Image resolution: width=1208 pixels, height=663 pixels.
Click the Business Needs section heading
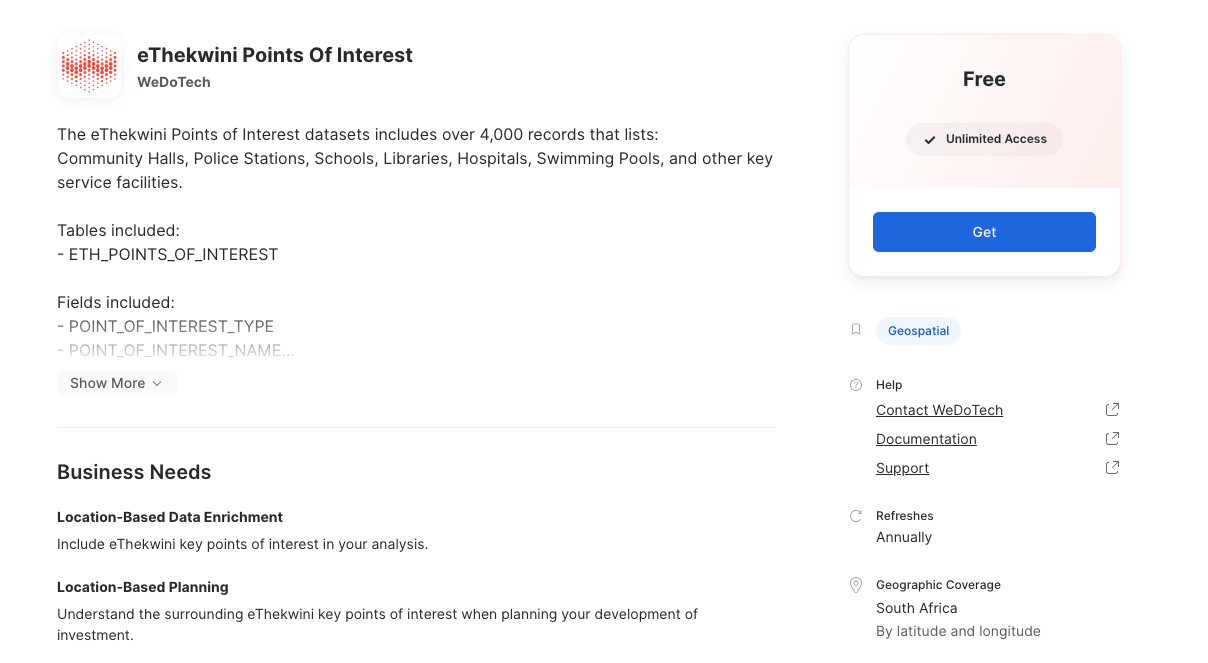point(134,472)
